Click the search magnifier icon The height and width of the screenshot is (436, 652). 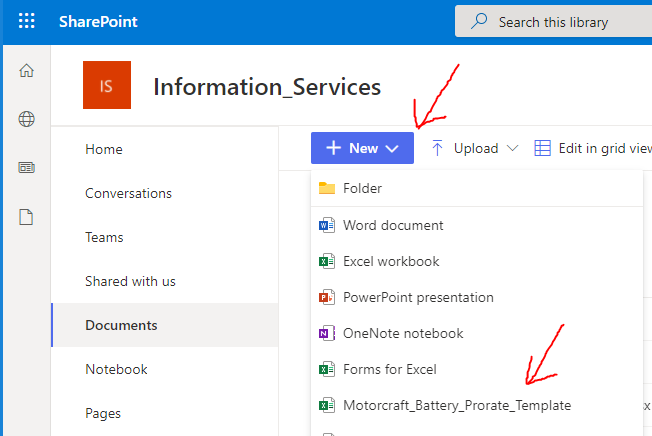point(479,21)
